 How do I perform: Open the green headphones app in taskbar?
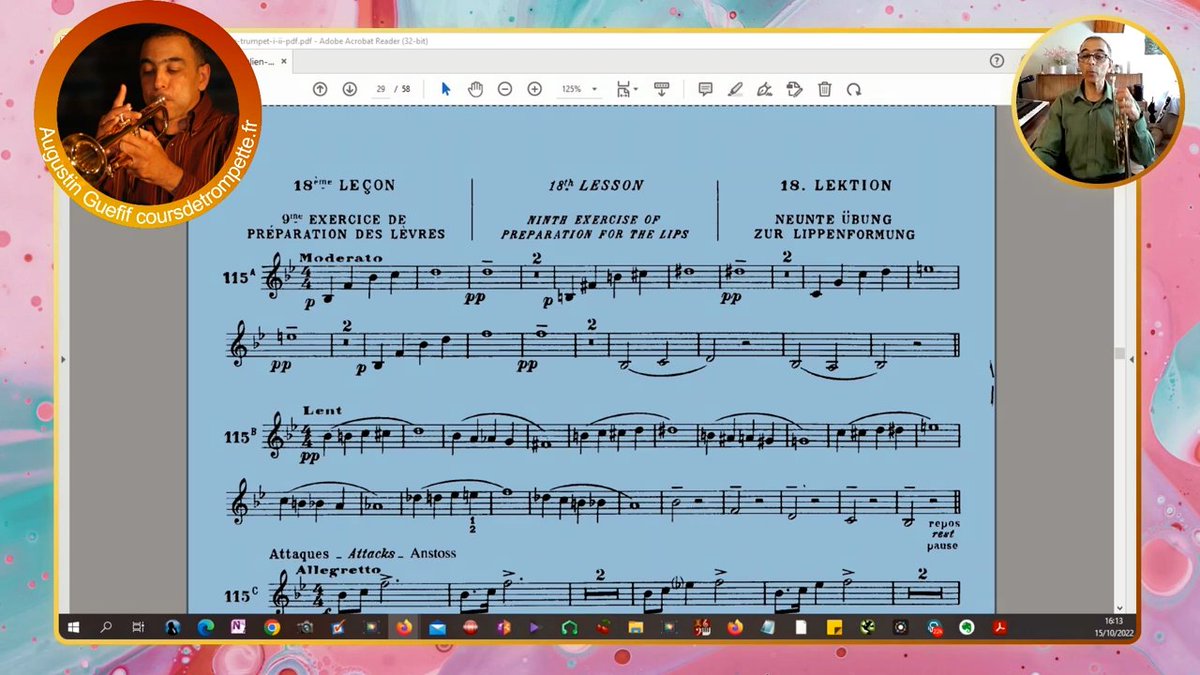click(x=569, y=628)
